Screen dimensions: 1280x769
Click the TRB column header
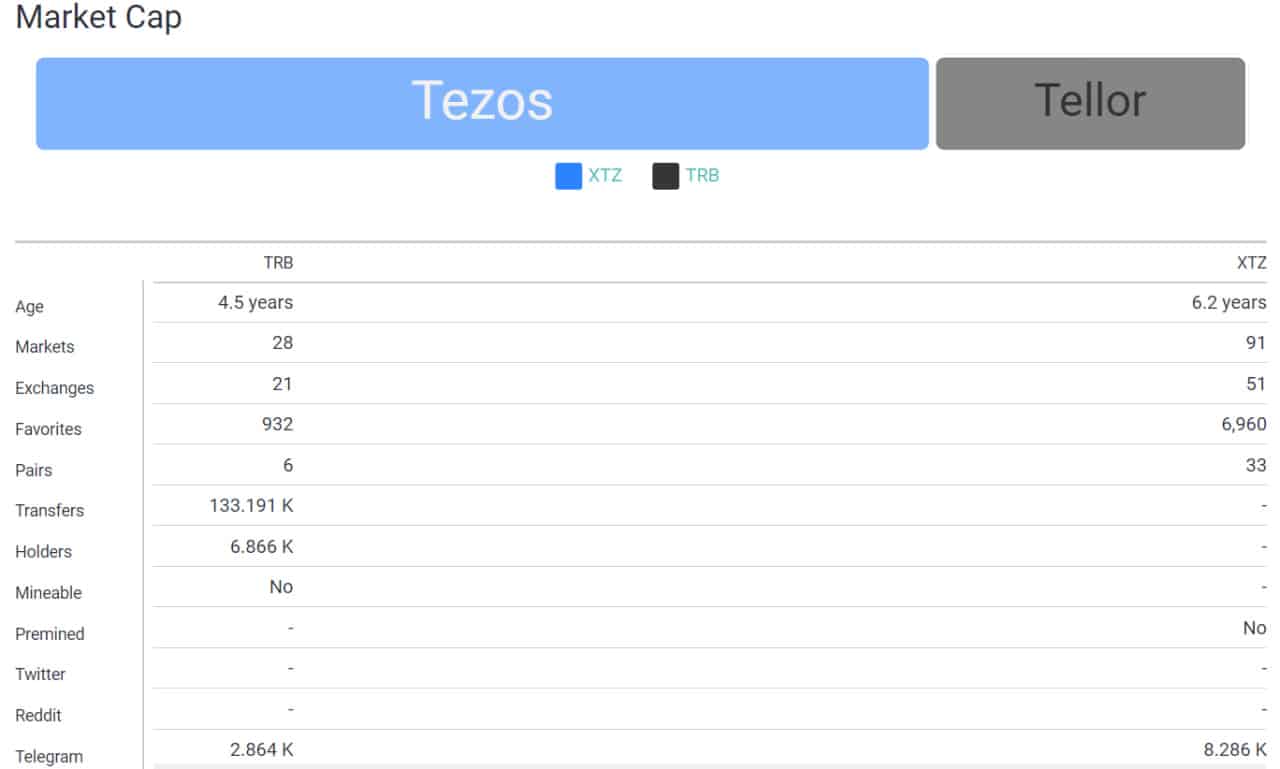(x=278, y=263)
